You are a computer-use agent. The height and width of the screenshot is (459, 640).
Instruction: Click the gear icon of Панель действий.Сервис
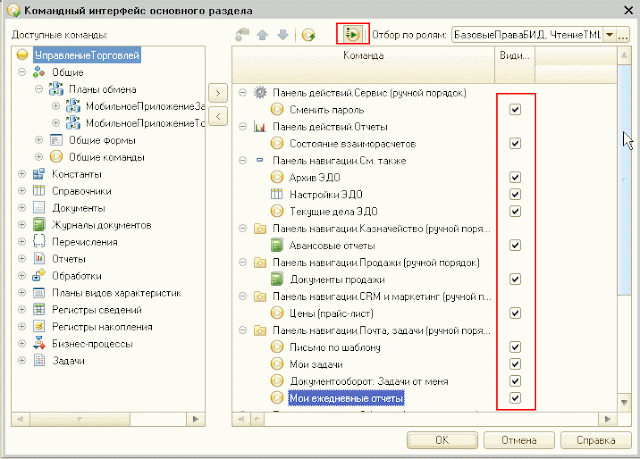[260, 93]
